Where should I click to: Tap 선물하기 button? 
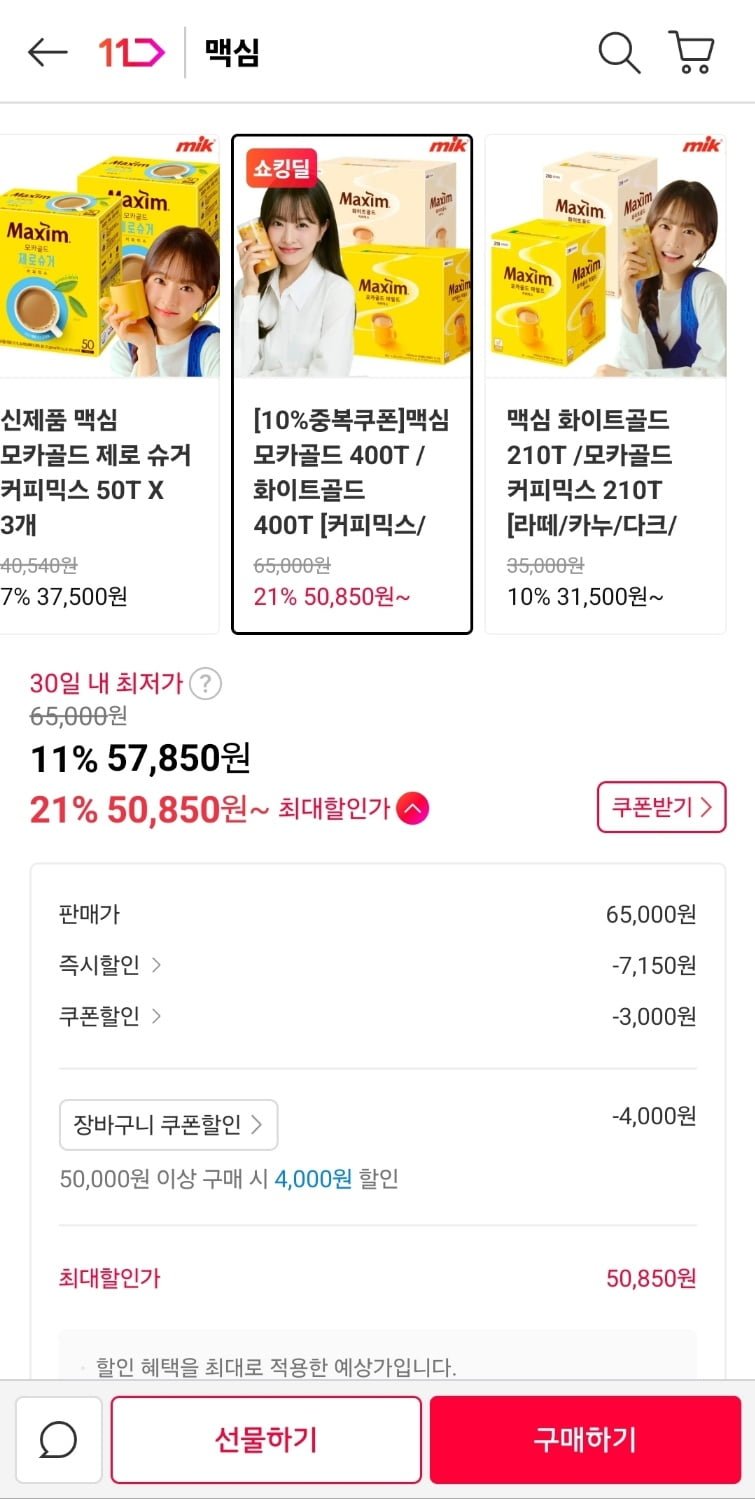point(266,1440)
